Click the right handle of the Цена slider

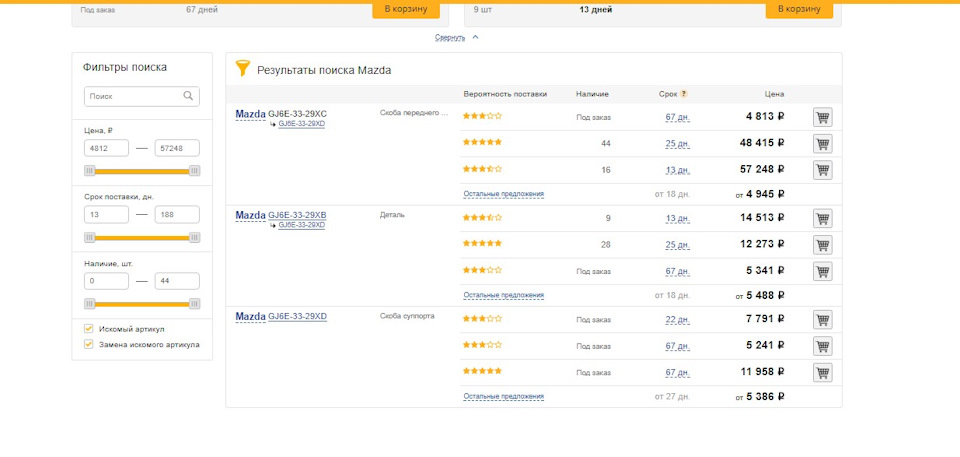(194, 171)
